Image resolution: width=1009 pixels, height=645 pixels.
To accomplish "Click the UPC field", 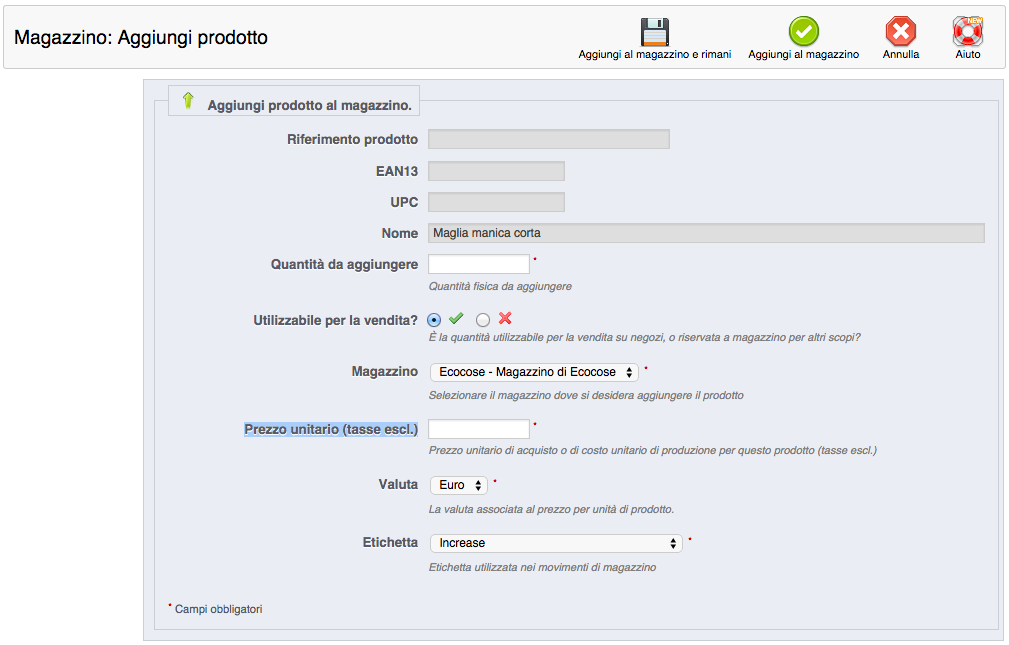I will pyautogui.click(x=496, y=202).
